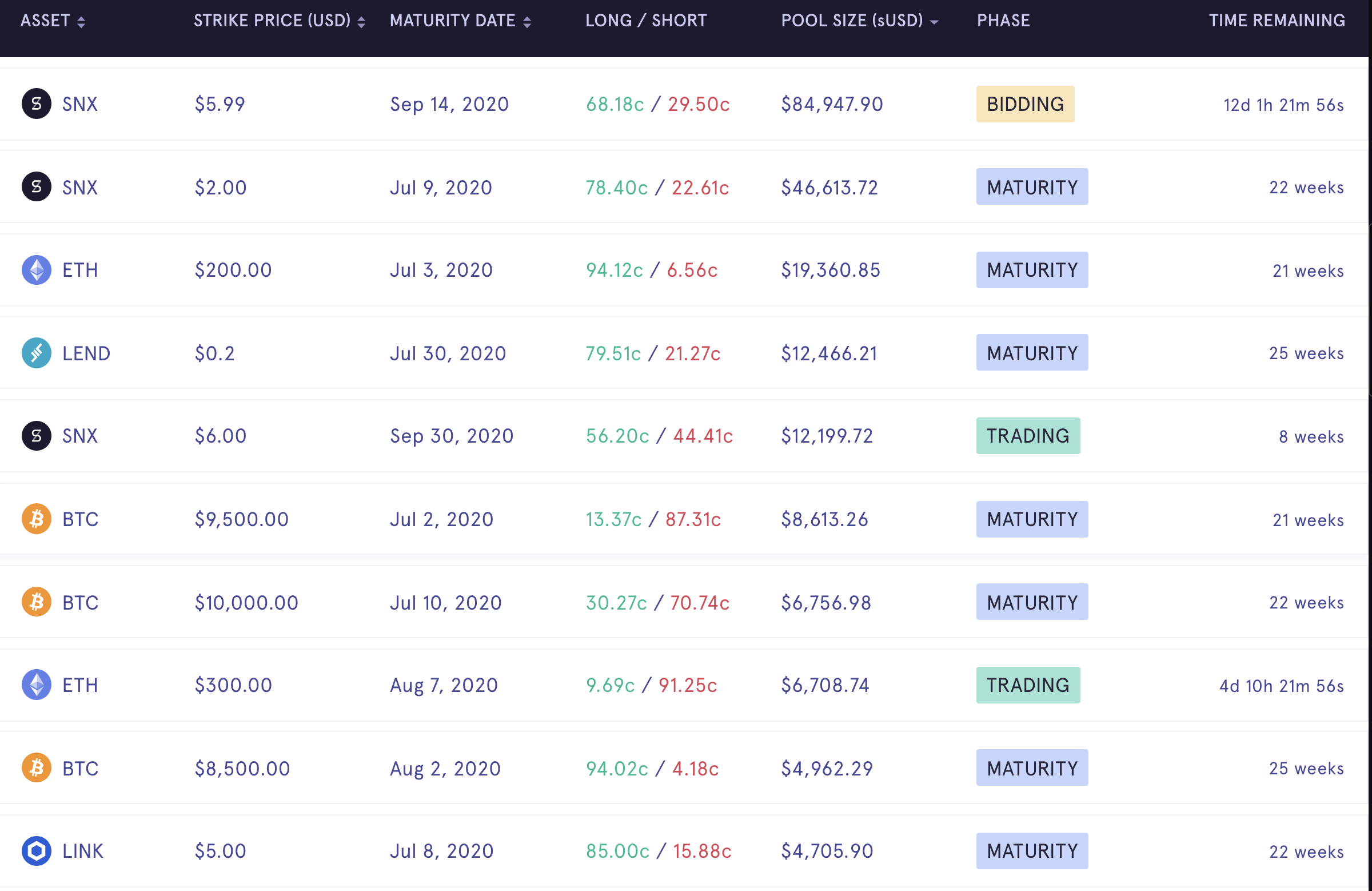Click the strike price $0.2

(214, 353)
